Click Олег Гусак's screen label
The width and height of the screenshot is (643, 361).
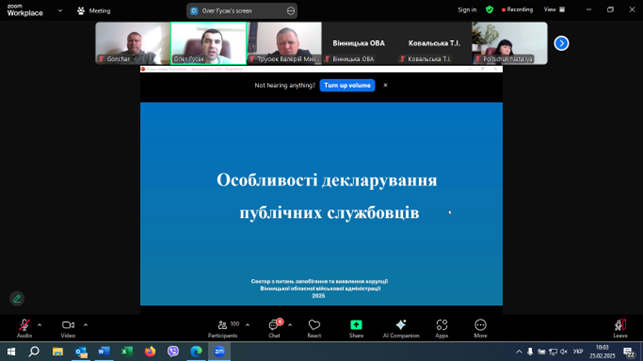(x=227, y=11)
